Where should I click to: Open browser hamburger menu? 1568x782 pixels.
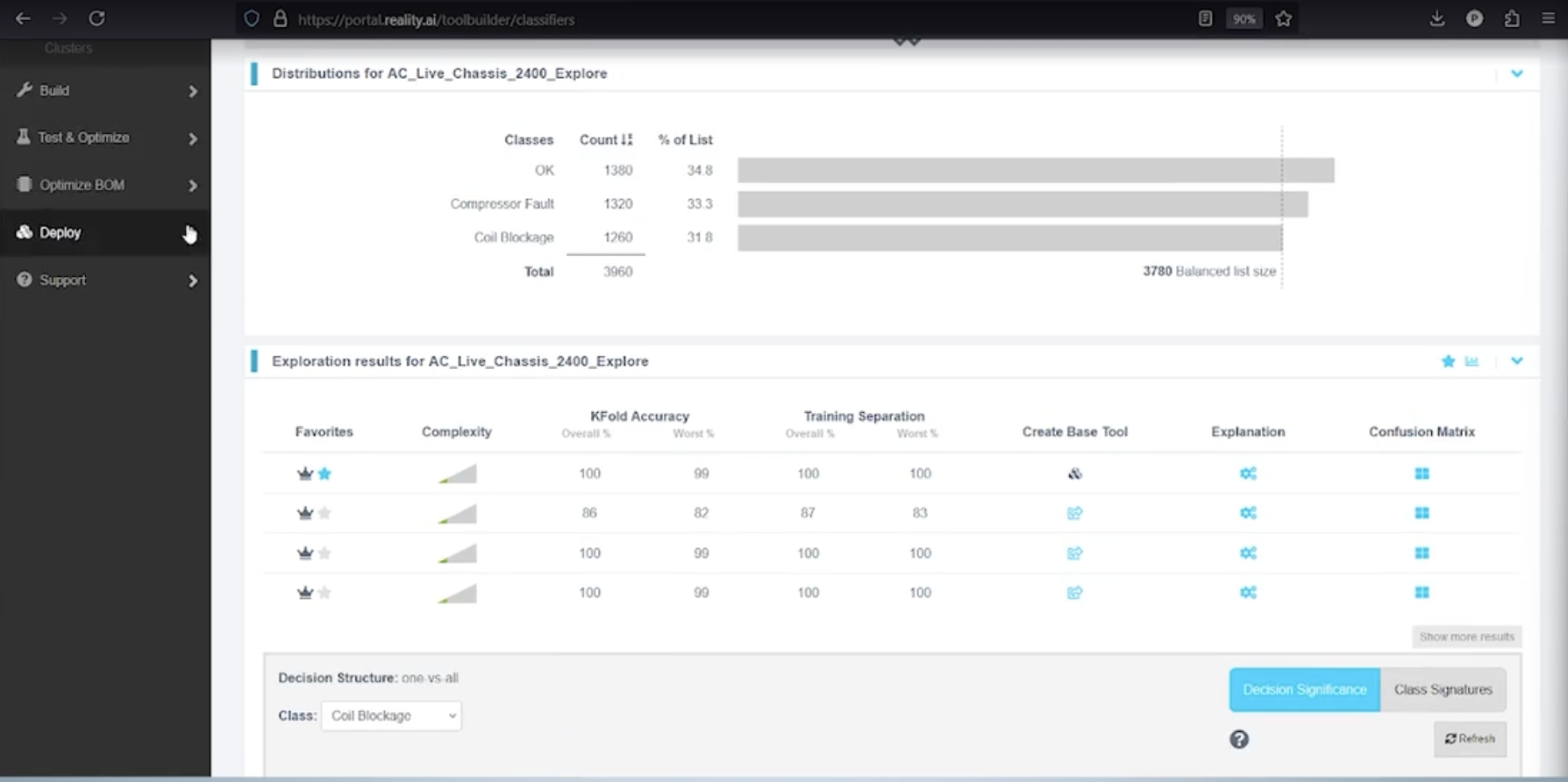(x=1549, y=18)
